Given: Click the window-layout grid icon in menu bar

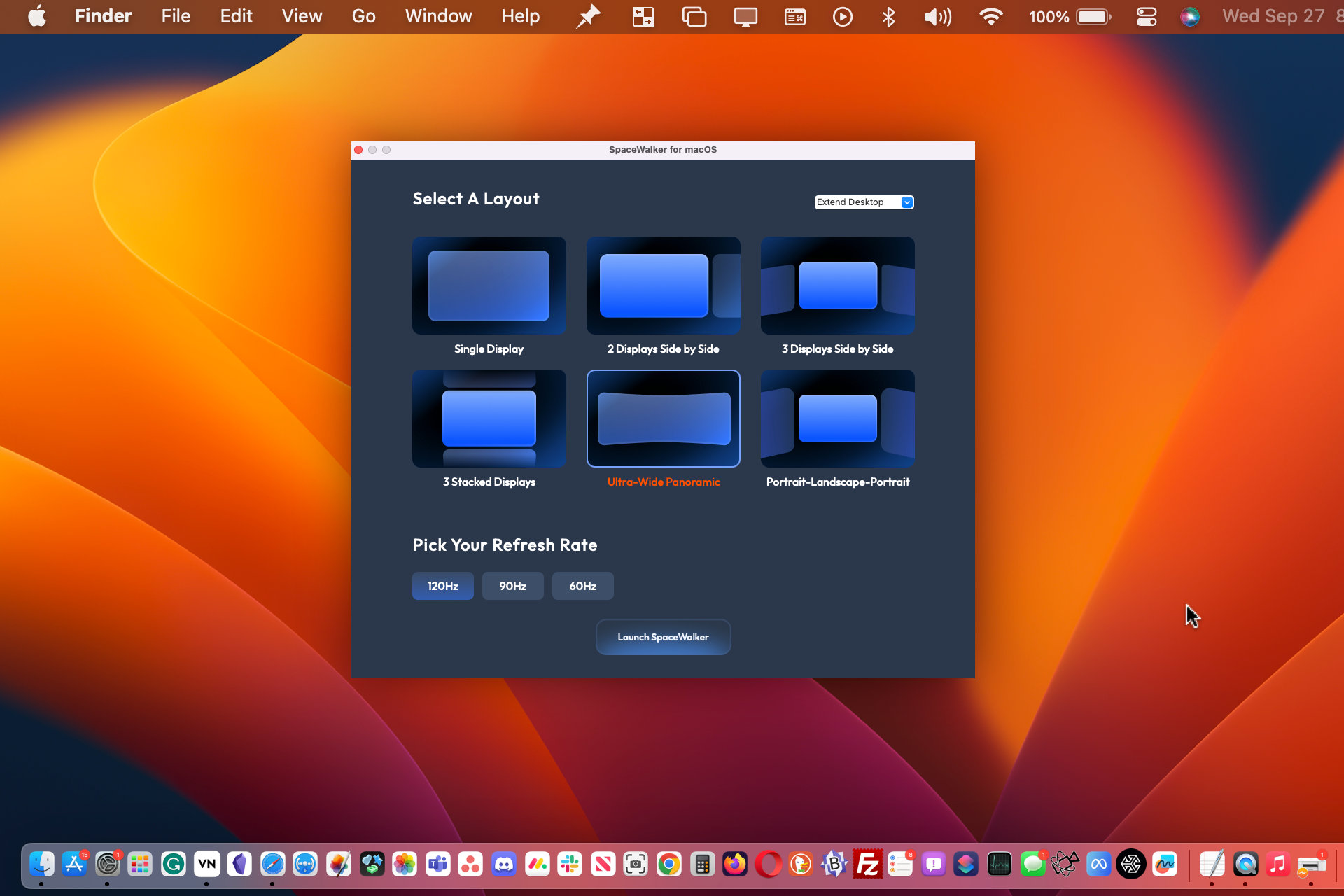Looking at the screenshot, I should (643, 16).
